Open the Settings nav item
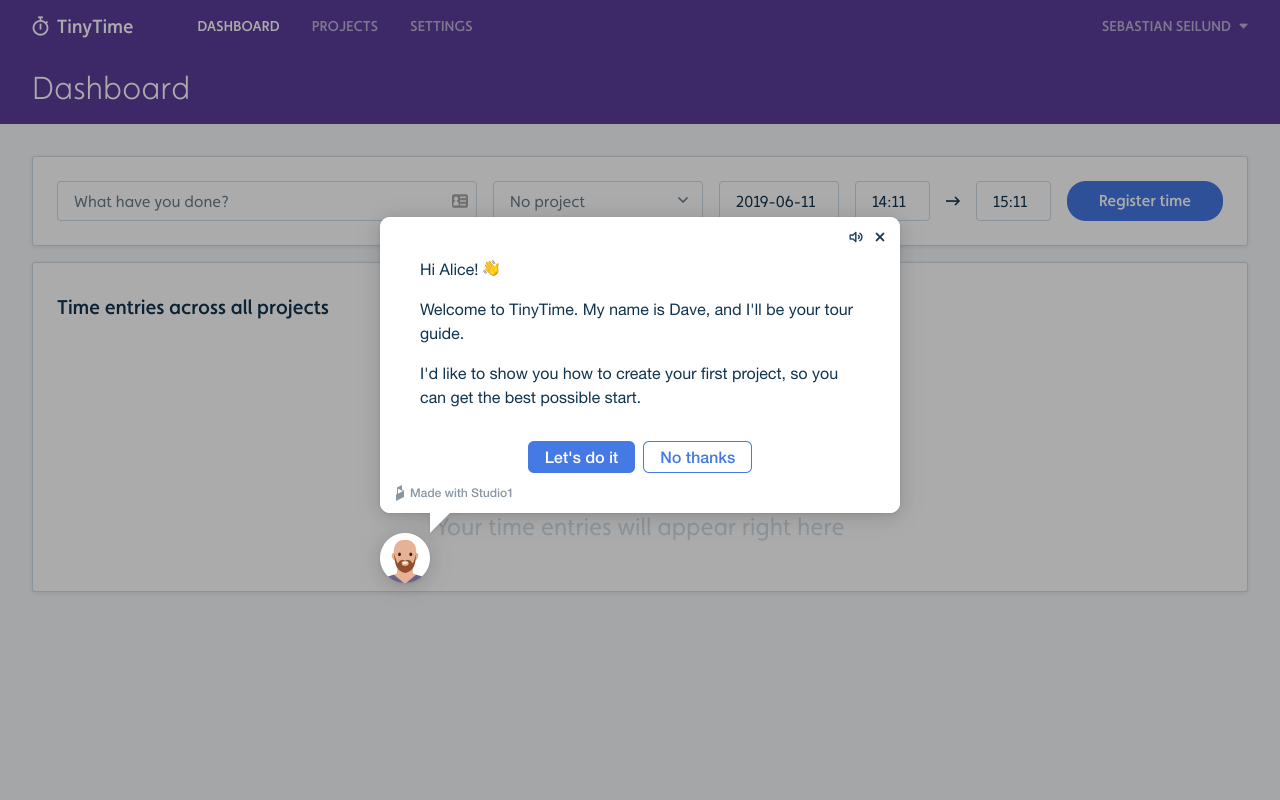This screenshot has height=800, width=1280. (x=441, y=26)
